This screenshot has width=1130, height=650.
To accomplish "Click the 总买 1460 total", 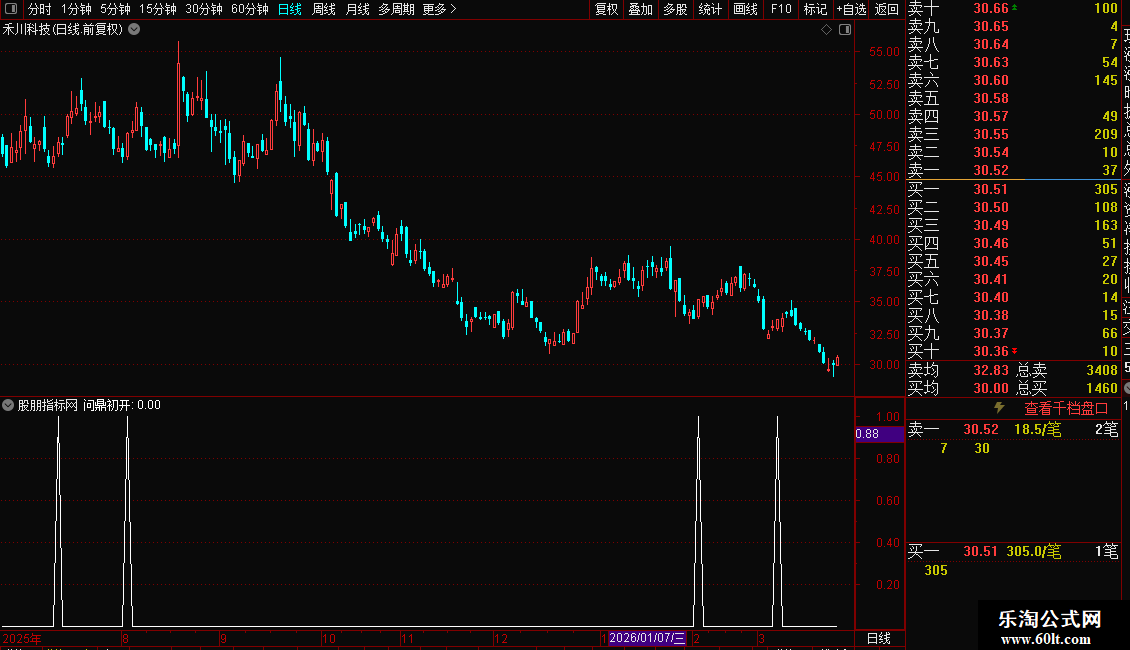I will 1102,388.
